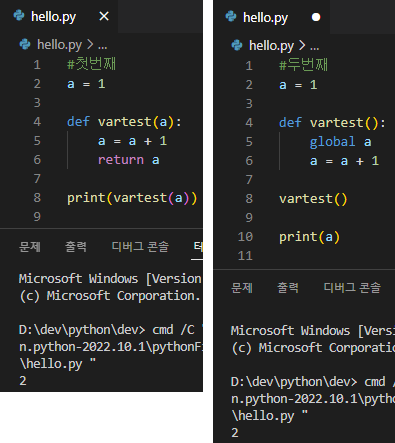Open the 출력 tab in the left panel
Viewport: 395px width, 443px height.
(x=76, y=247)
